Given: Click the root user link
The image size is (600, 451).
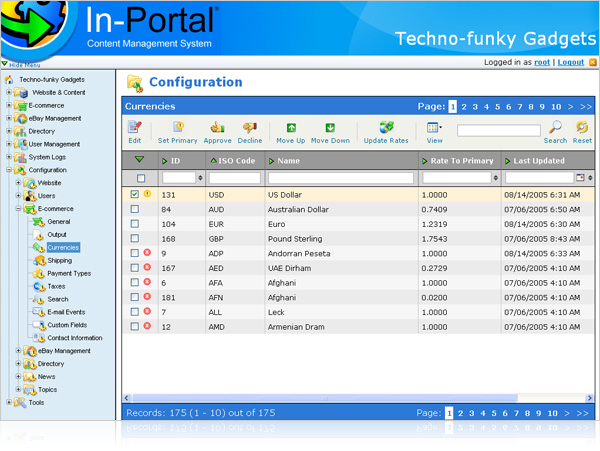Looking at the screenshot, I should [x=542, y=62].
